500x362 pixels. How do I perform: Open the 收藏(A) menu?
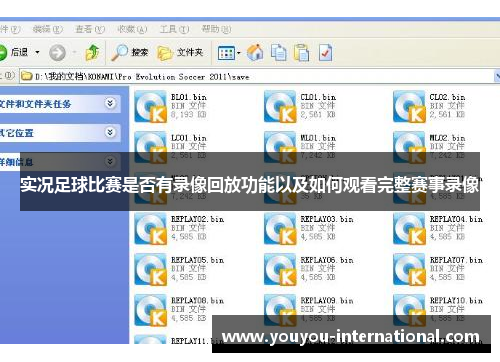[132, 29]
